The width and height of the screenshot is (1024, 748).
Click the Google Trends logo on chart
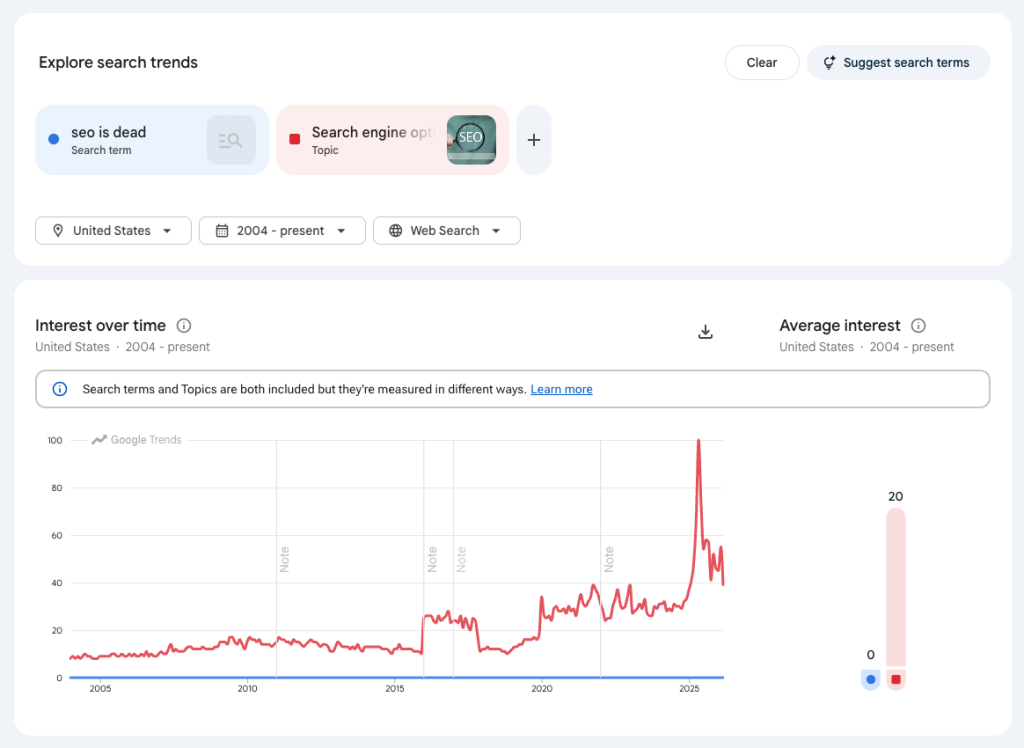(137, 440)
